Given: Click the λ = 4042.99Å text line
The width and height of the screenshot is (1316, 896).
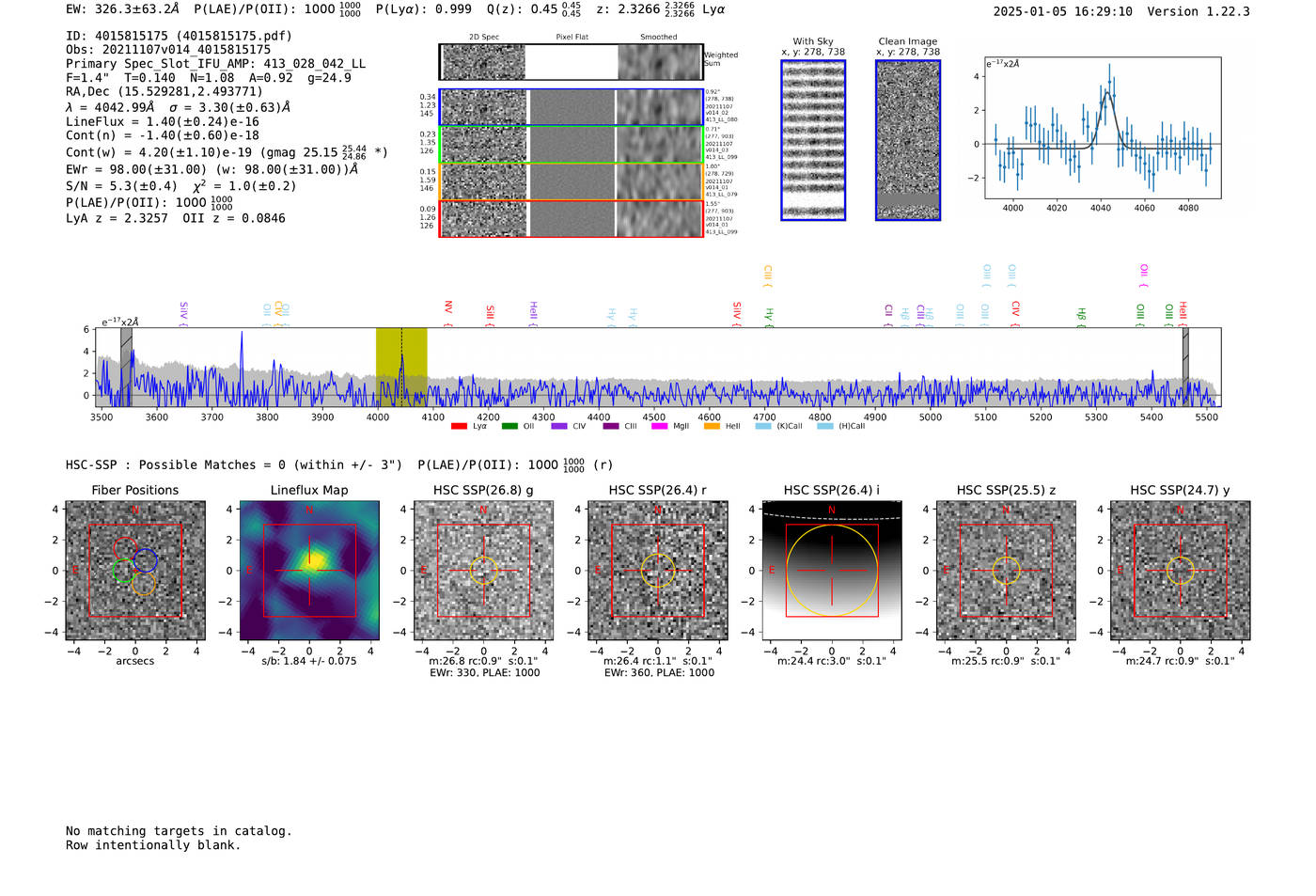Looking at the screenshot, I should pyautogui.click(x=179, y=107).
